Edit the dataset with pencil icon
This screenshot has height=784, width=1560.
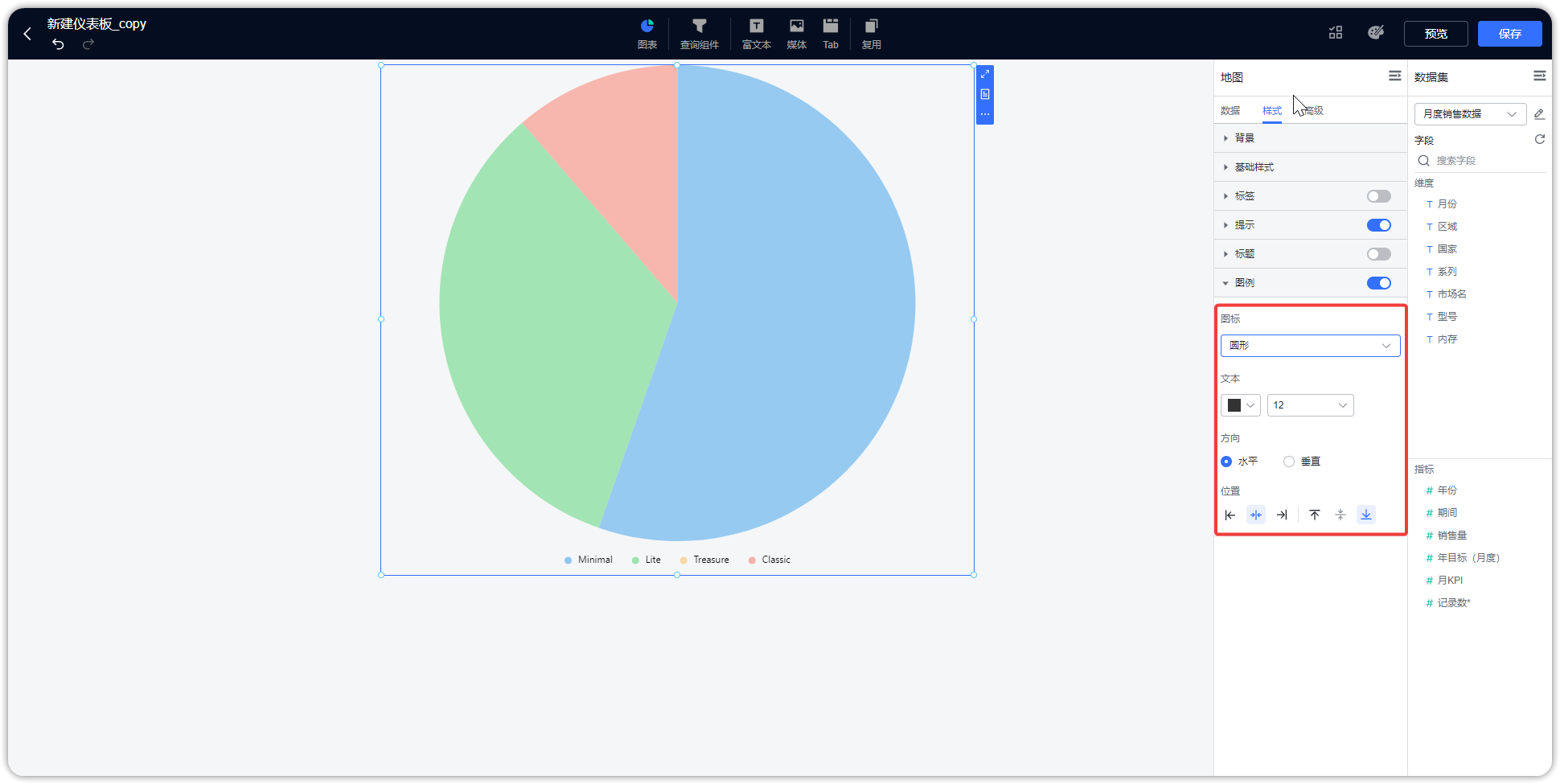1539,114
